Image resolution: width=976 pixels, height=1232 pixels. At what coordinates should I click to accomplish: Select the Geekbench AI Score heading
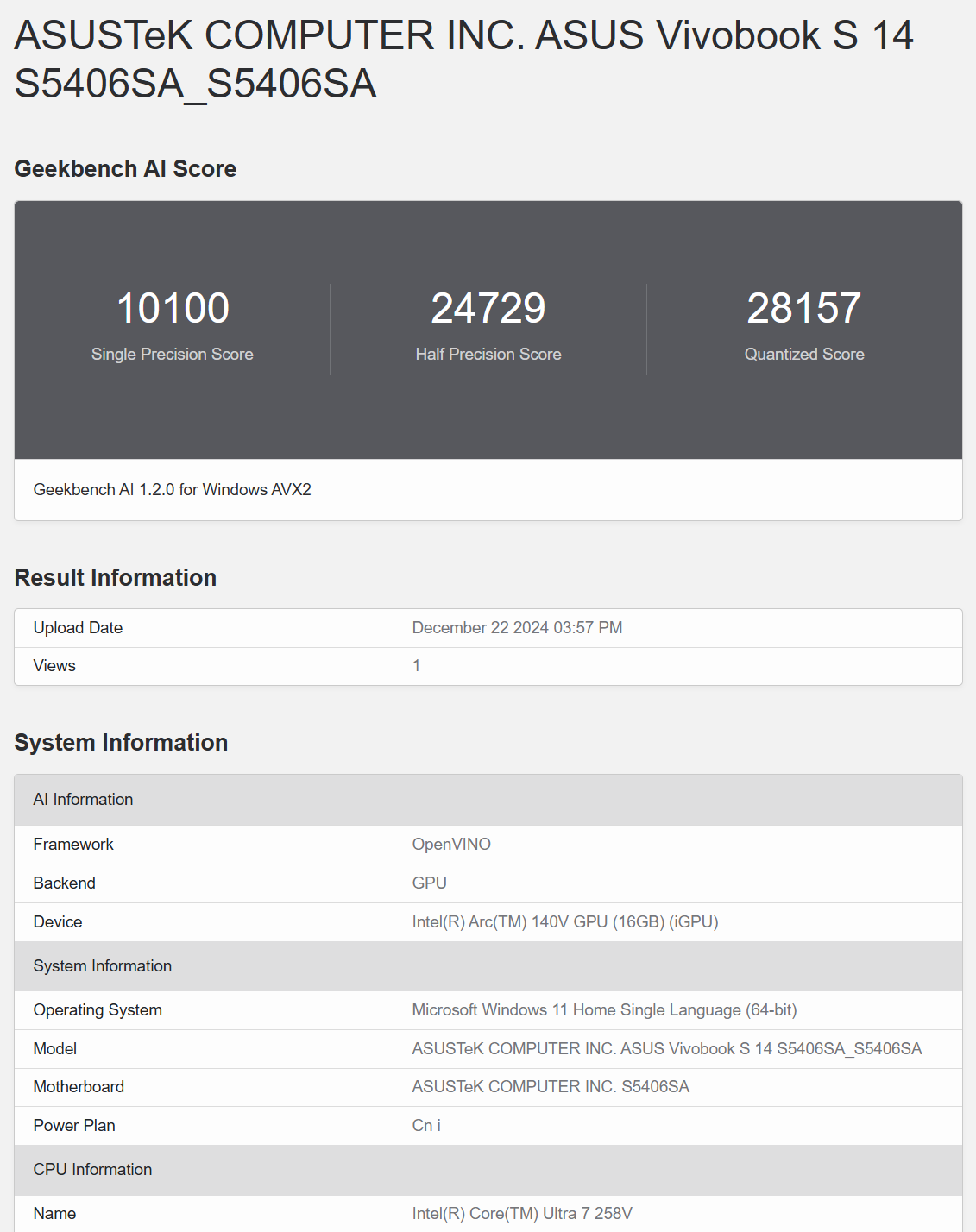tap(125, 168)
